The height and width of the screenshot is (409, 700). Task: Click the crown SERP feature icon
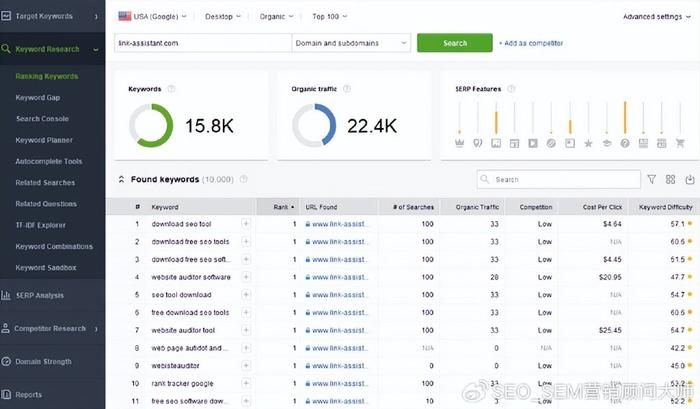point(460,143)
